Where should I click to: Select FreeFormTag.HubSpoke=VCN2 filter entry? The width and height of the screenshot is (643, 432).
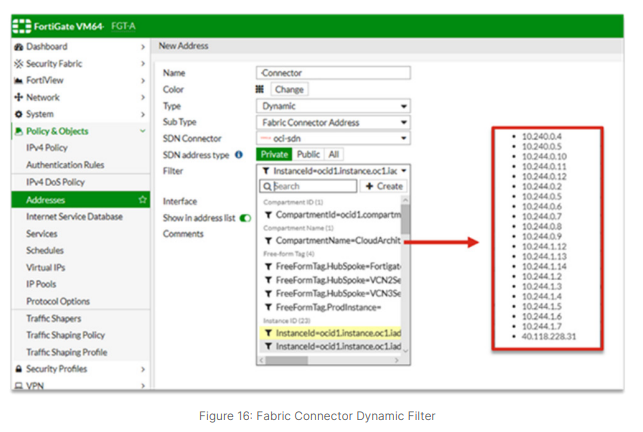click(x=332, y=280)
